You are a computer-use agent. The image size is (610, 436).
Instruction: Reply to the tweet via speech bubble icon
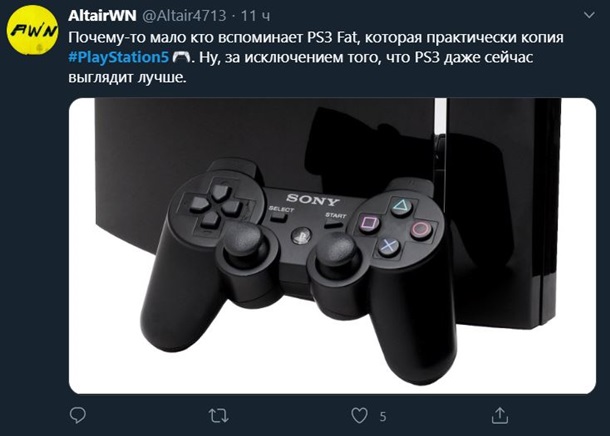[x=77, y=415]
